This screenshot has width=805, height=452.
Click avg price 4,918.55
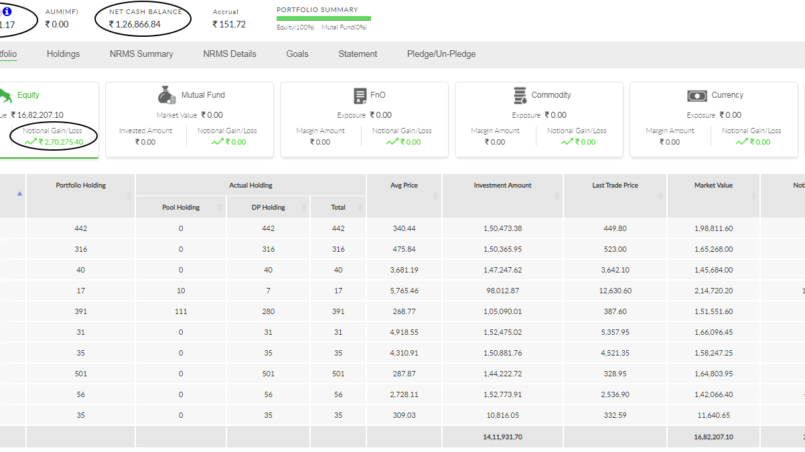coord(404,332)
